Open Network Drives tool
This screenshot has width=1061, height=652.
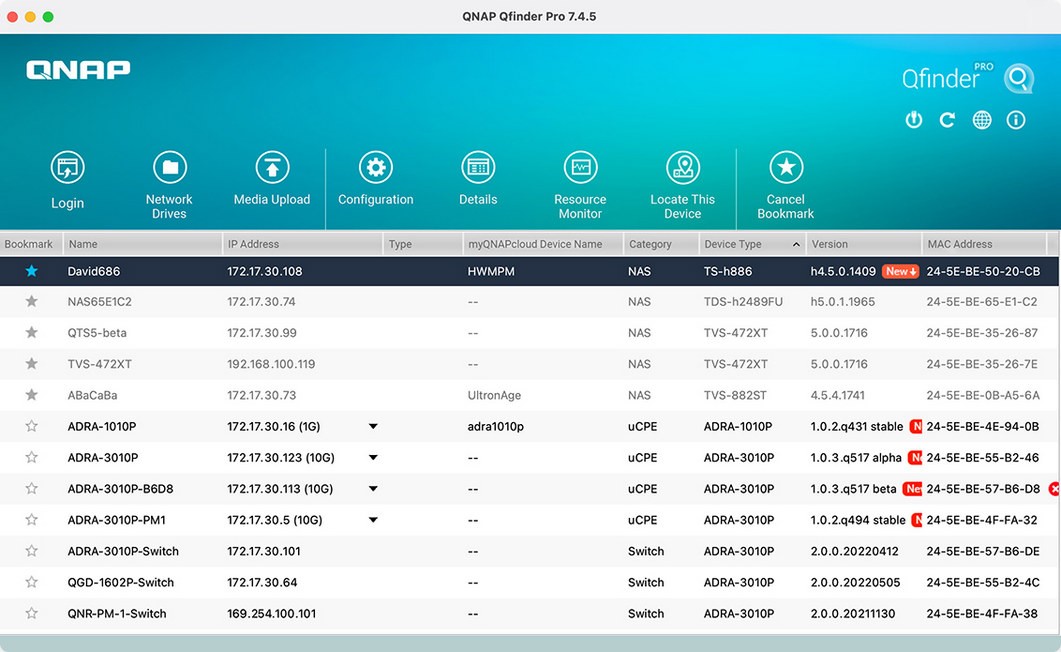(x=170, y=168)
